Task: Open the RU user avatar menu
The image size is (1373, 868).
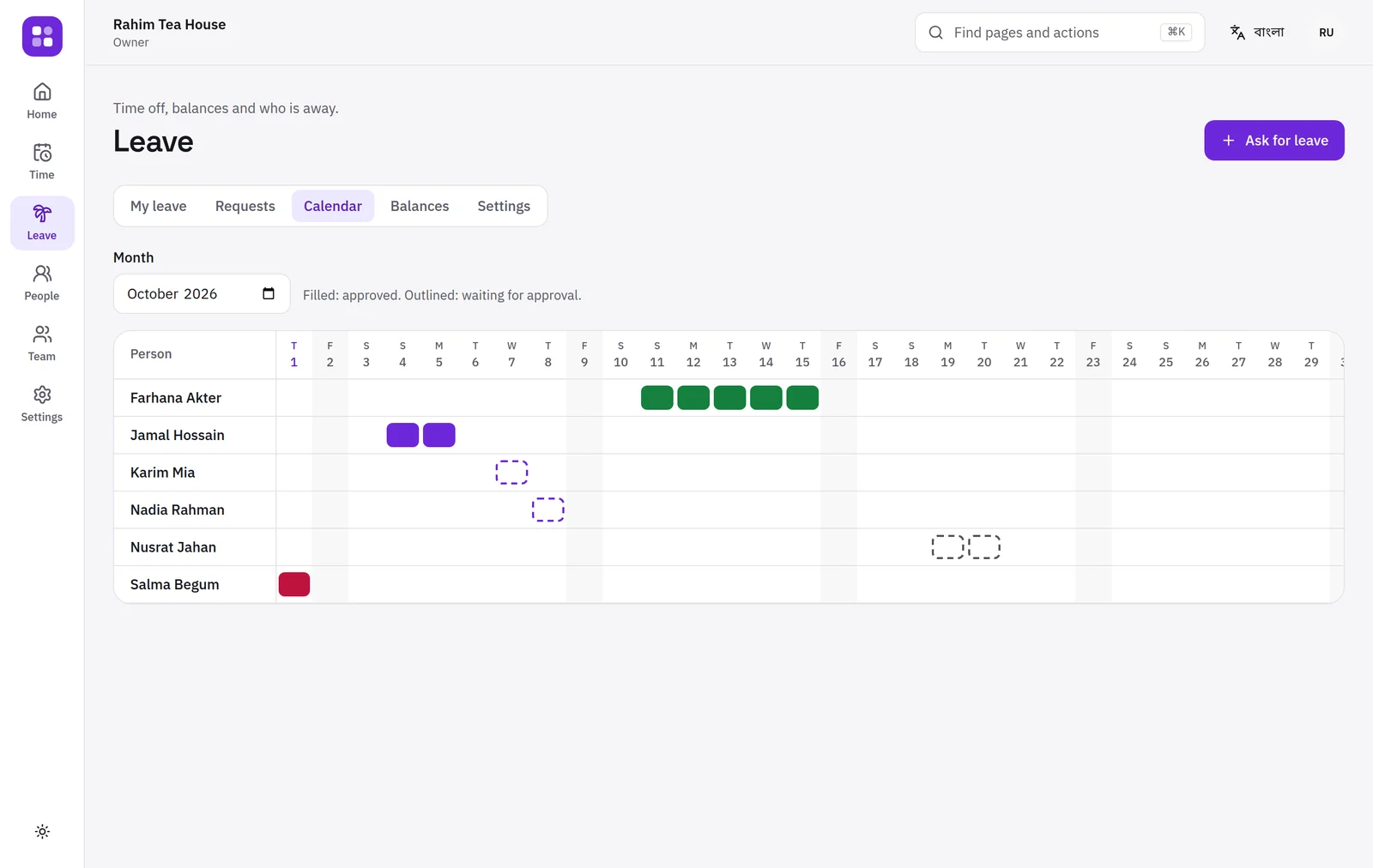Action: (x=1327, y=33)
